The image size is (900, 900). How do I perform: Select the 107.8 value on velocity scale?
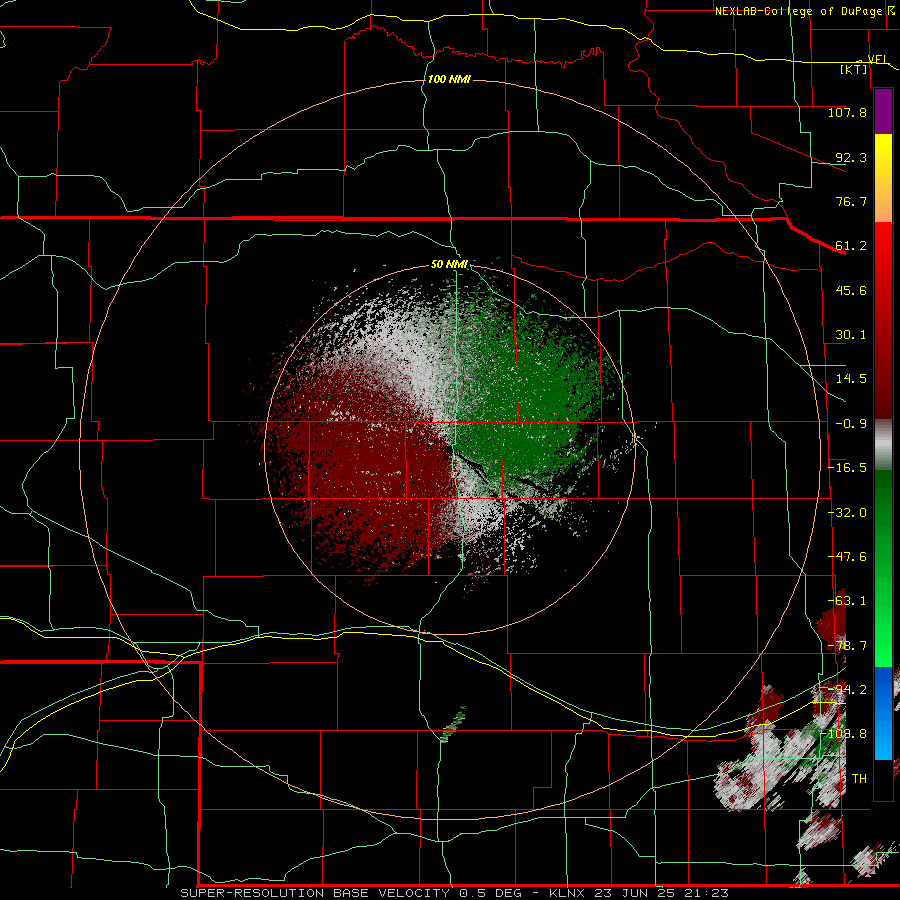[x=847, y=112]
